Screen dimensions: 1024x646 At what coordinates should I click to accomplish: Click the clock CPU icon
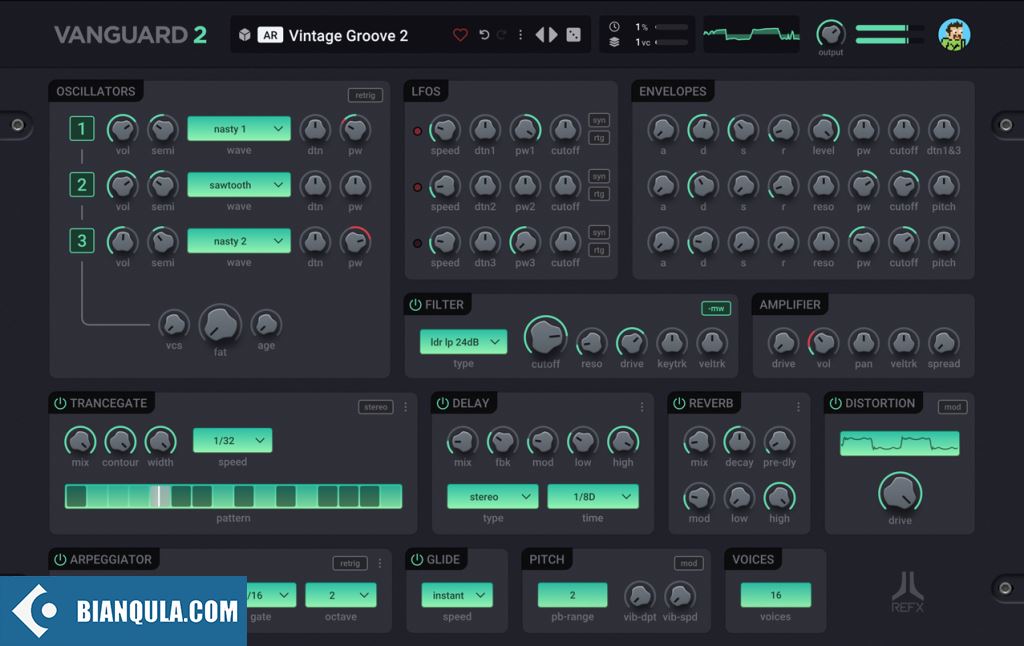[614, 27]
